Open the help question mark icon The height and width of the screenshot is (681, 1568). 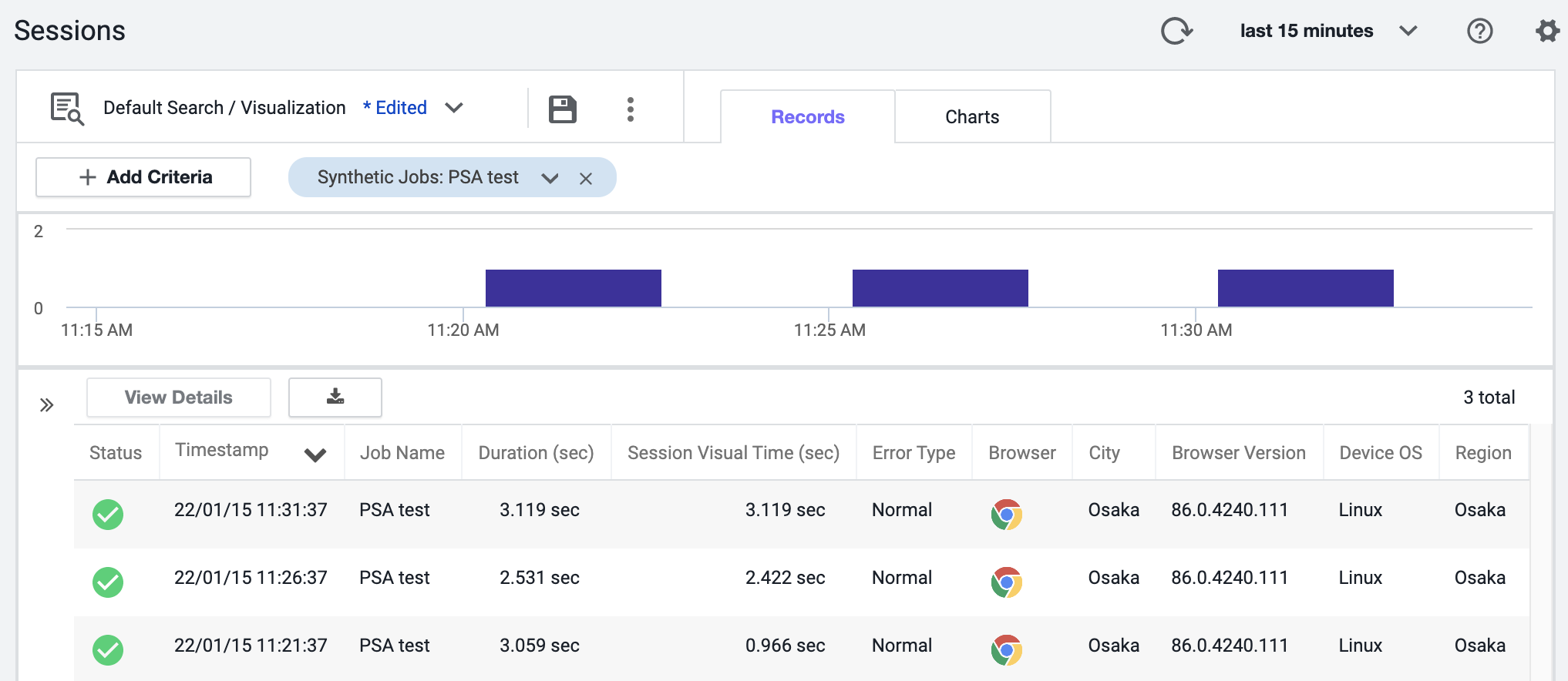coord(1479,31)
